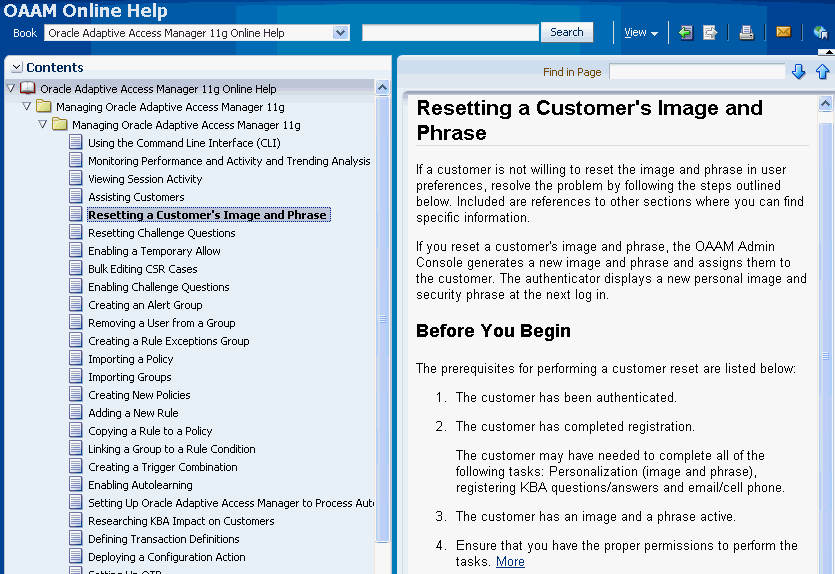Click the find next down arrow
Viewport: 835px width, 574px height.
click(x=798, y=71)
